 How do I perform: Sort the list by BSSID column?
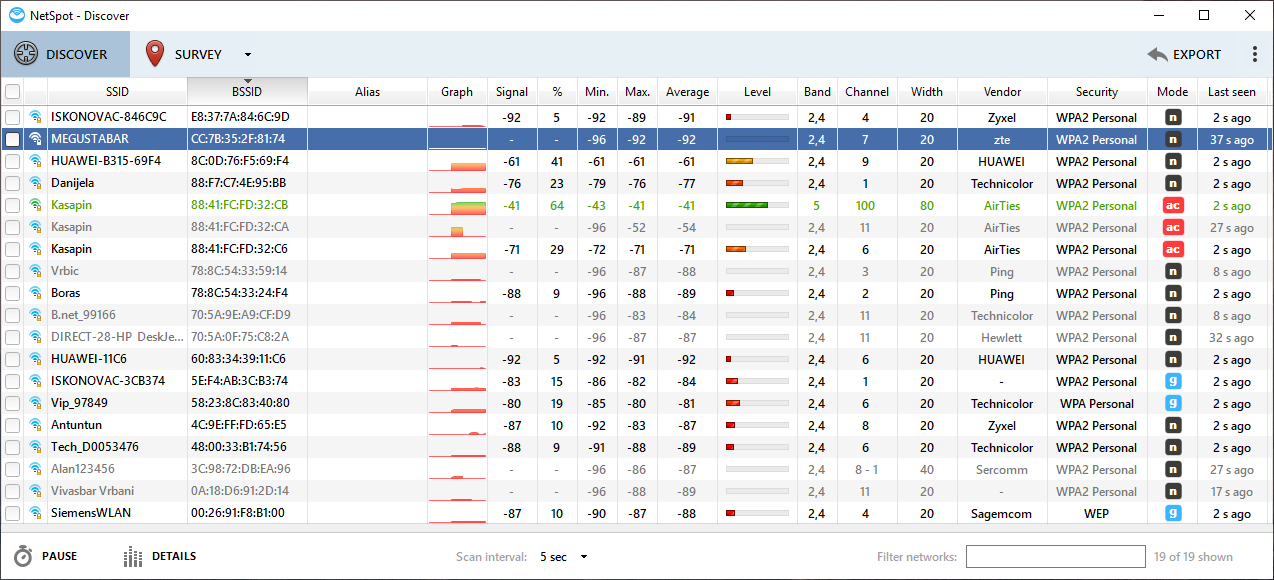(x=247, y=92)
